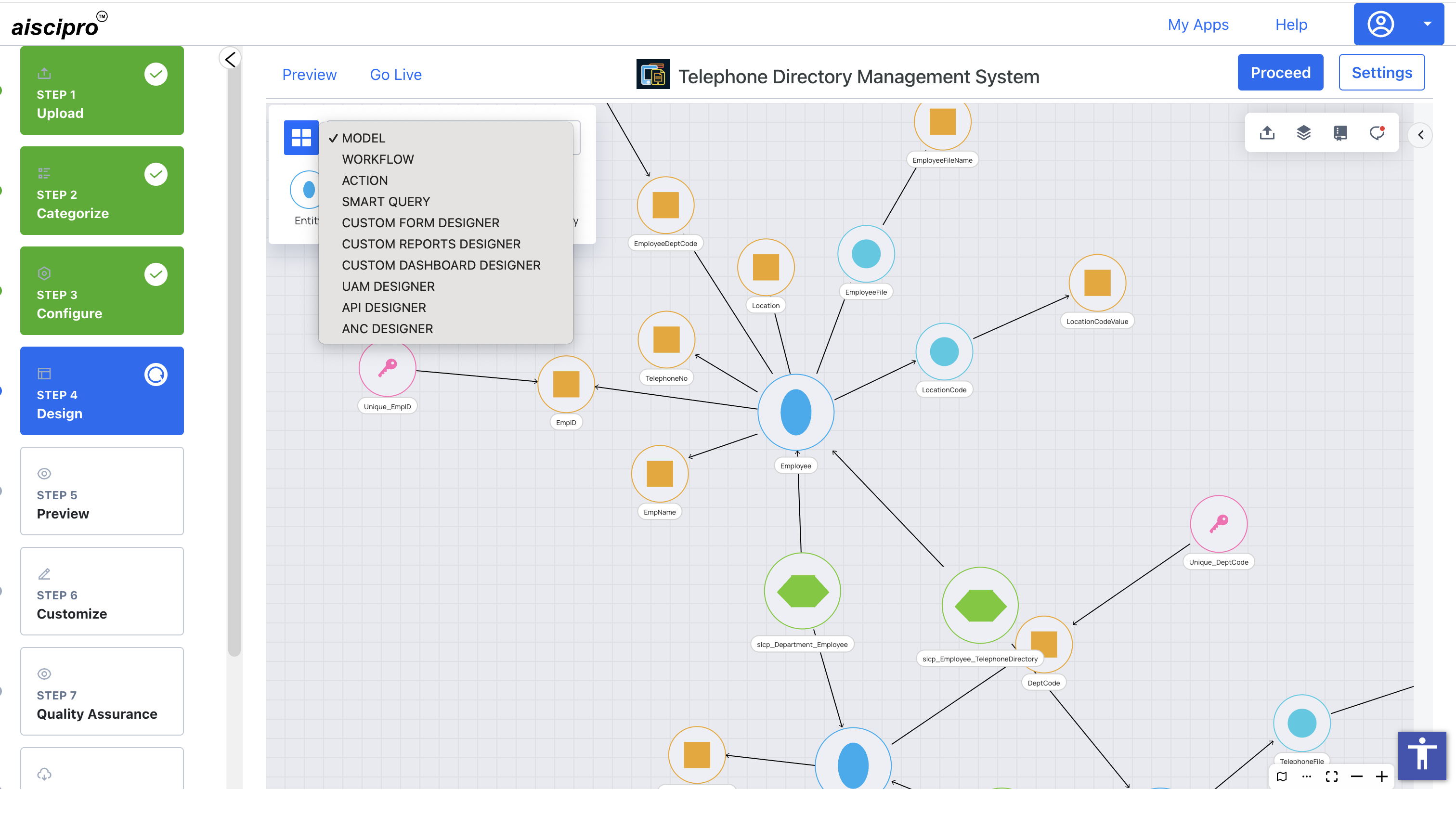The width and height of the screenshot is (1456, 828).
Task: Zoom out with the minus icon
Action: [1356, 777]
